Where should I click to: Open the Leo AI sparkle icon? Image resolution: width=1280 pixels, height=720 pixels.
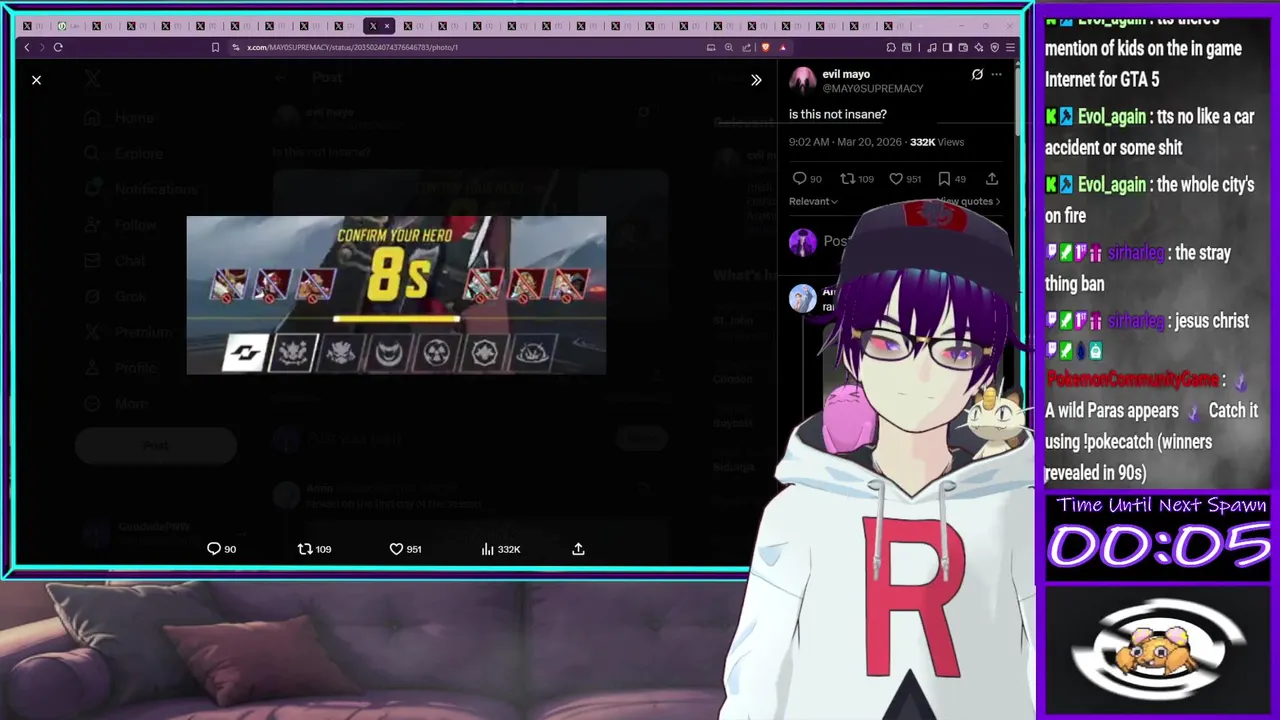tap(979, 47)
